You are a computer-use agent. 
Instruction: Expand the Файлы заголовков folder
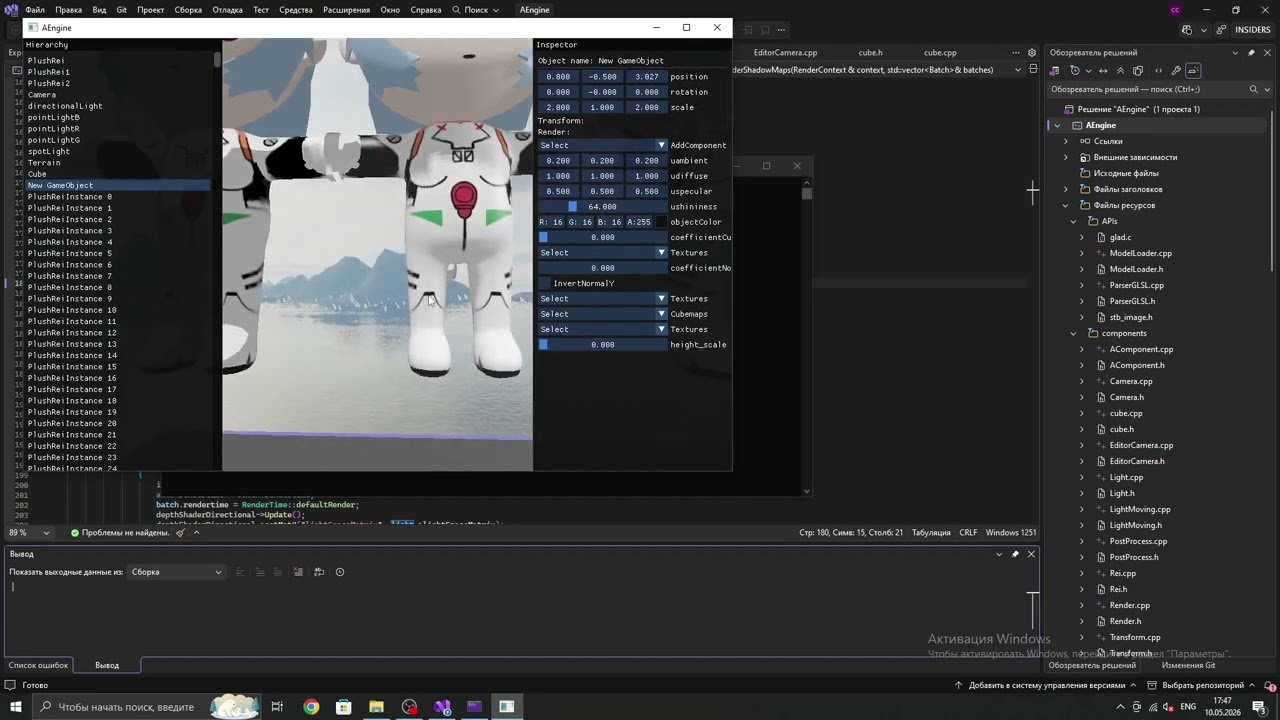(1065, 189)
